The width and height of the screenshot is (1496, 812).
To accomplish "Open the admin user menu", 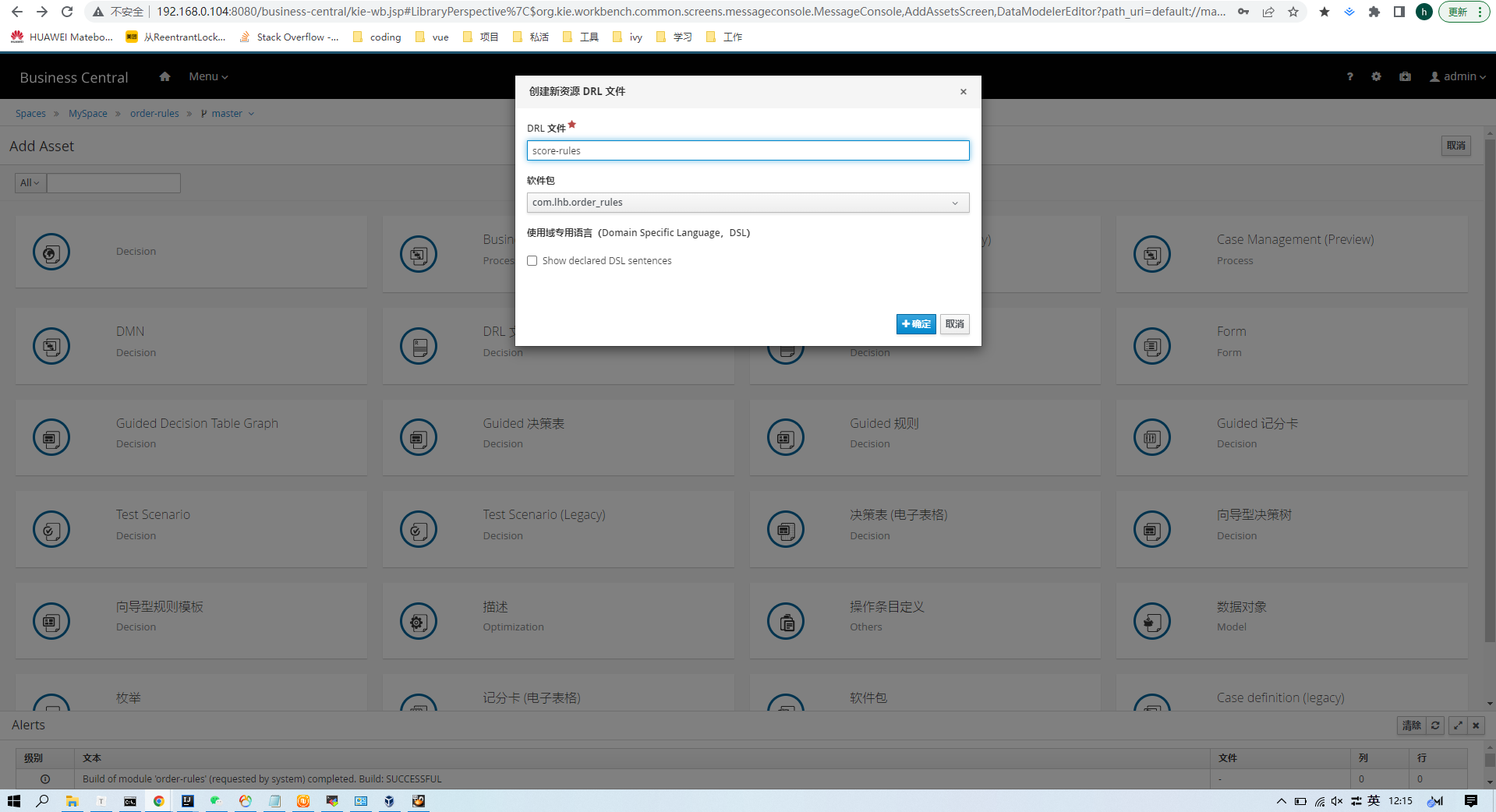I will tap(1457, 76).
